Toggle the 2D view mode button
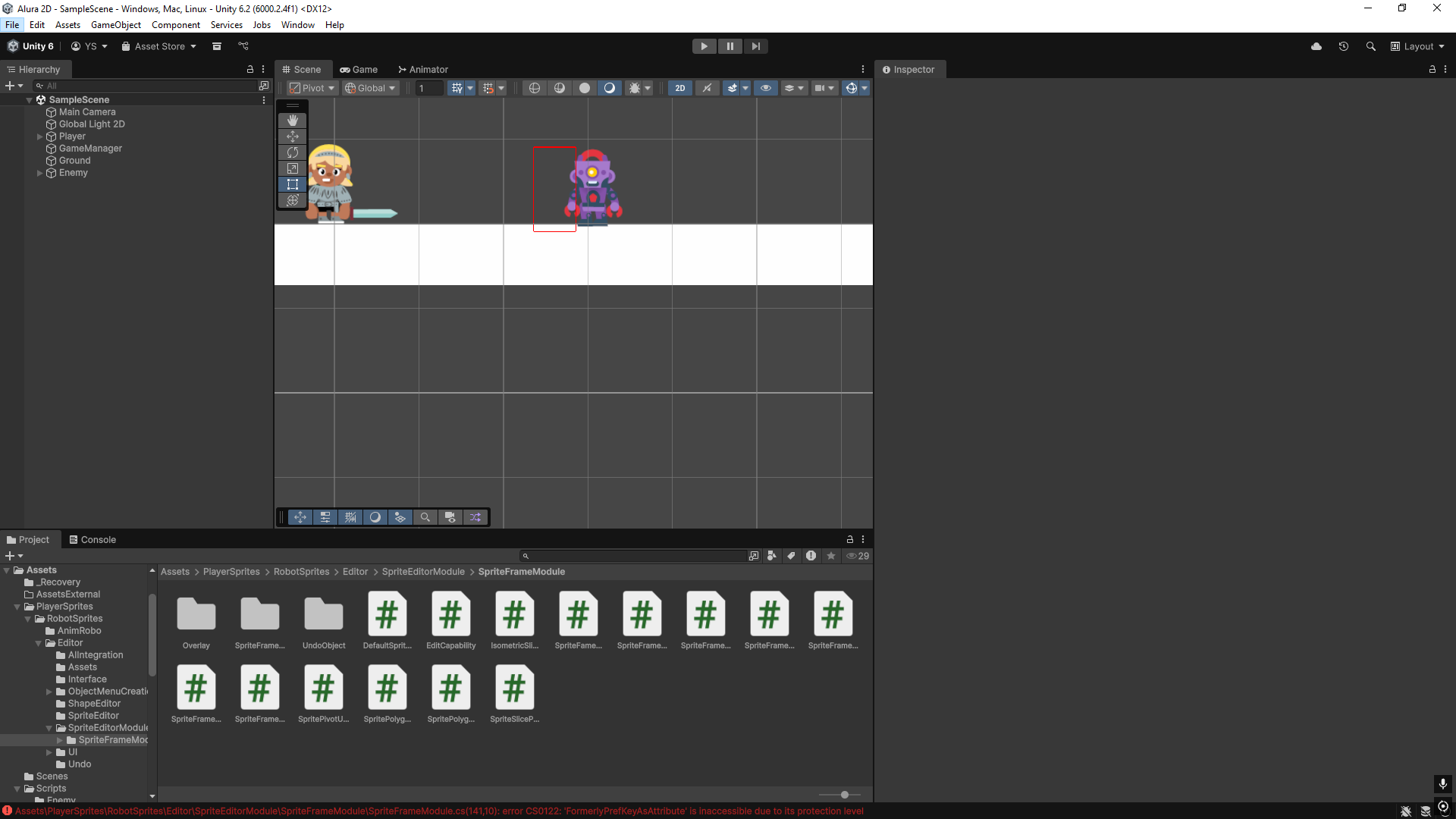The image size is (1456, 819). tap(680, 88)
